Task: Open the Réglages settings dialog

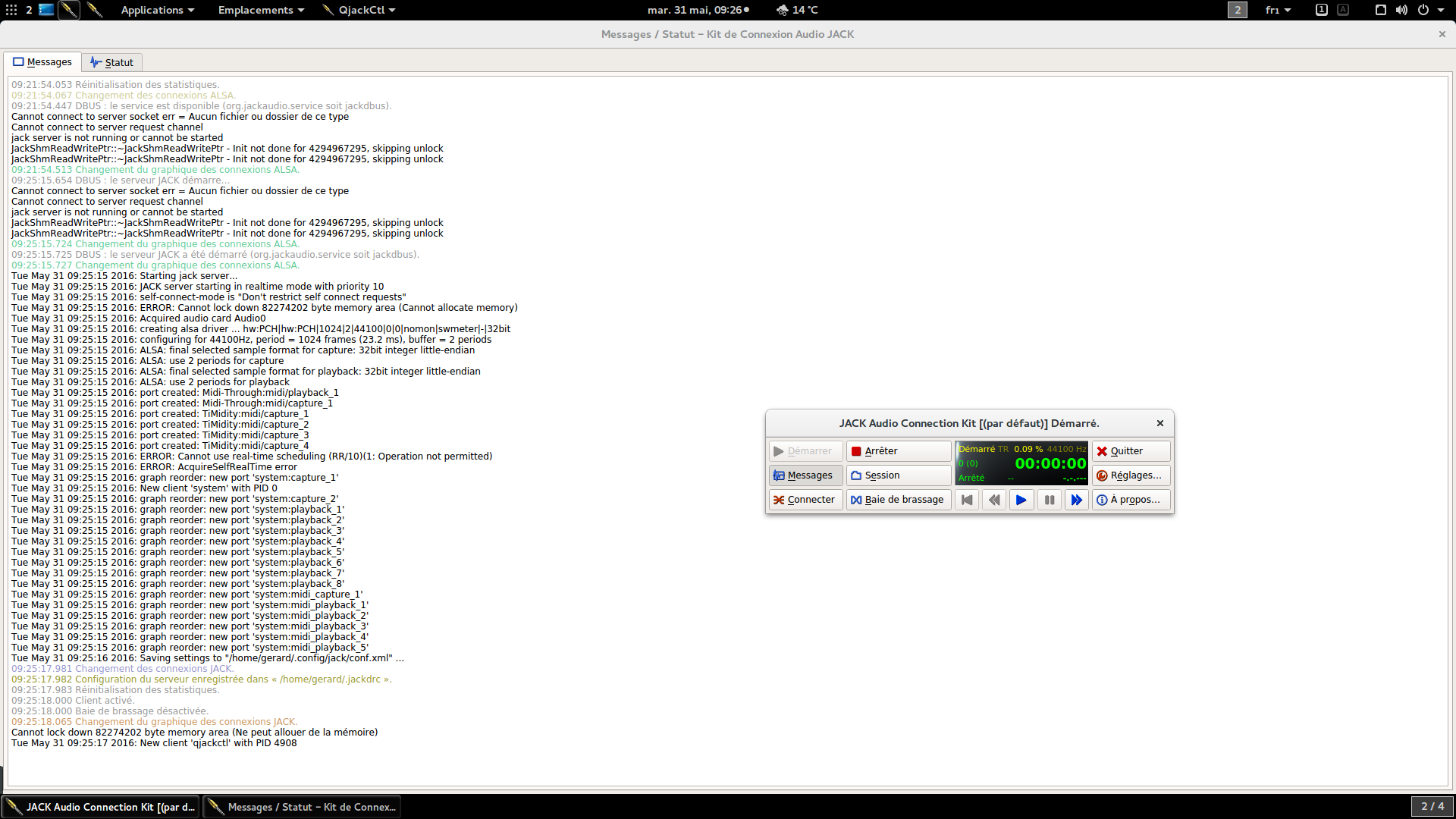Action: pos(1131,475)
